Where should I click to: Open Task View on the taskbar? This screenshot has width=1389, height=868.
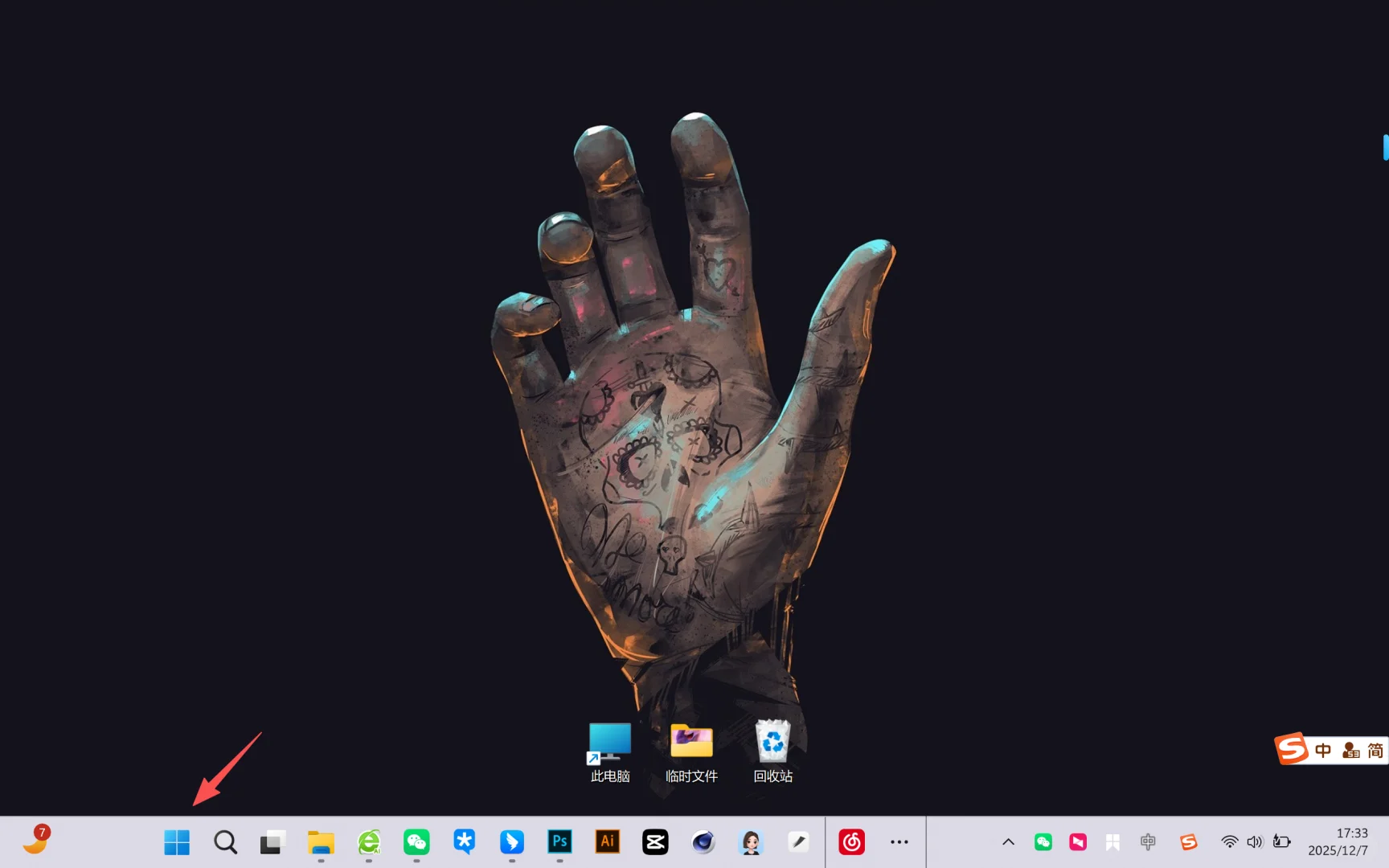(272, 842)
